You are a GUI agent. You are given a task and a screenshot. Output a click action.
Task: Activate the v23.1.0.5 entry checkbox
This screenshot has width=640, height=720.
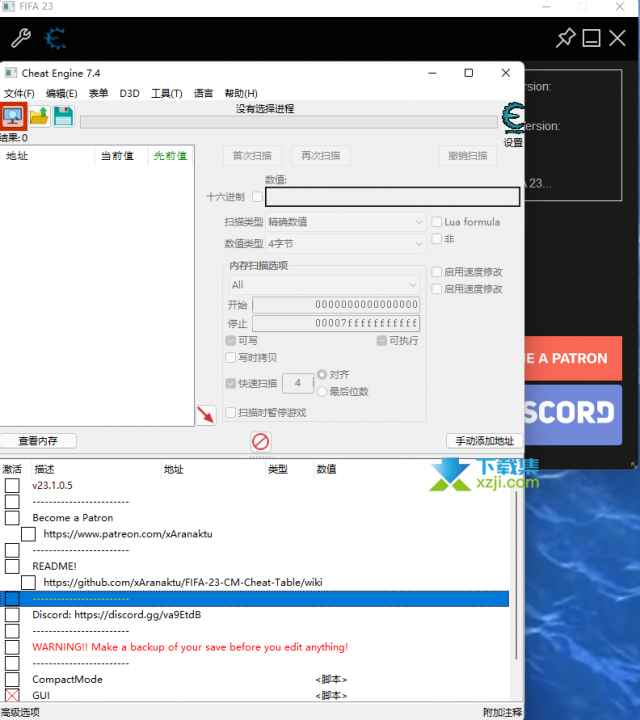pos(12,485)
